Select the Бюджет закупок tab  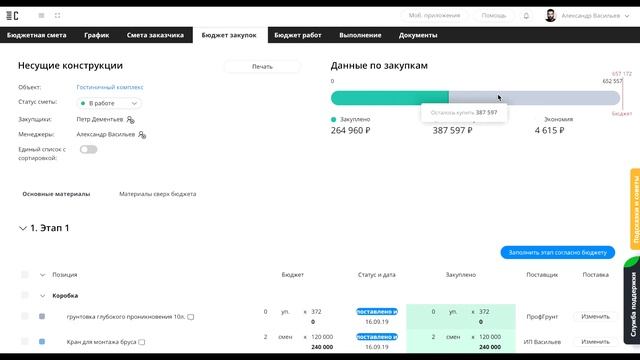[x=229, y=35]
